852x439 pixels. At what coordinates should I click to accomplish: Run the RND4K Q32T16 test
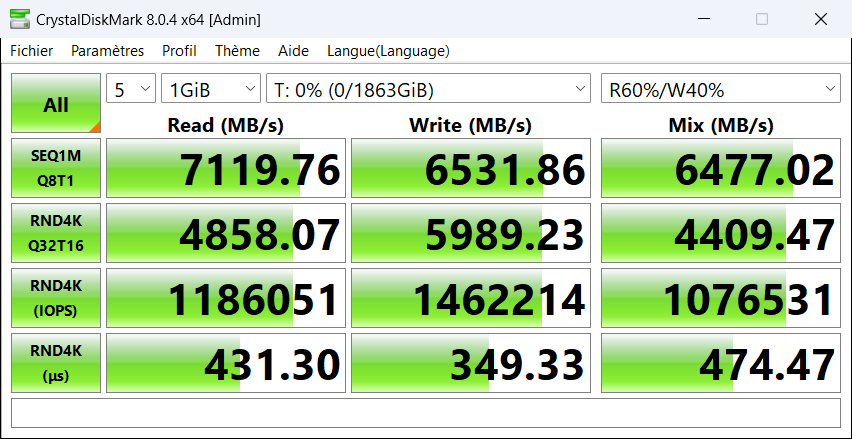pos(56,233)
